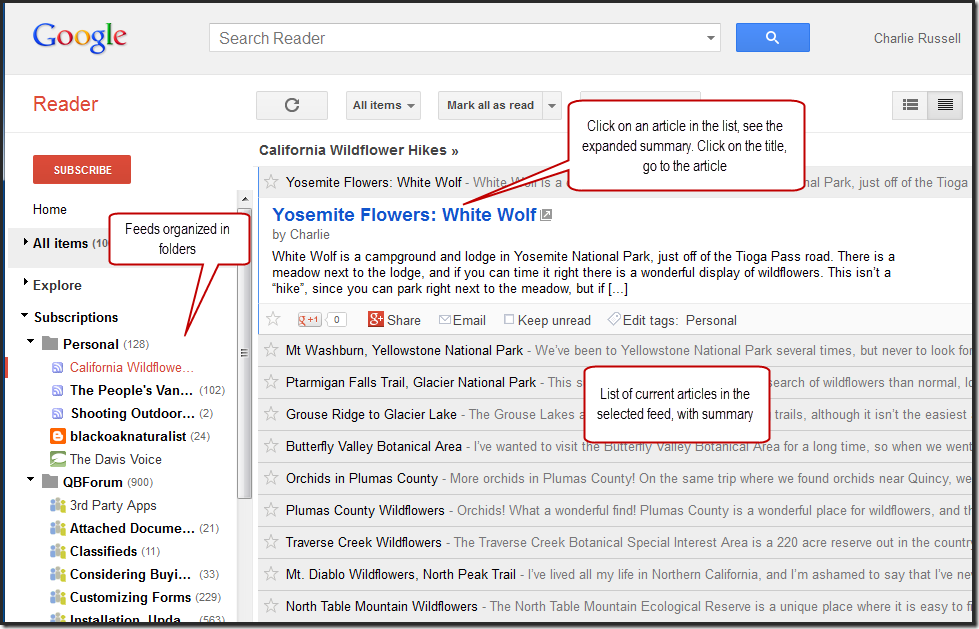Click the Personal tag link

click(x=711, y=320)
